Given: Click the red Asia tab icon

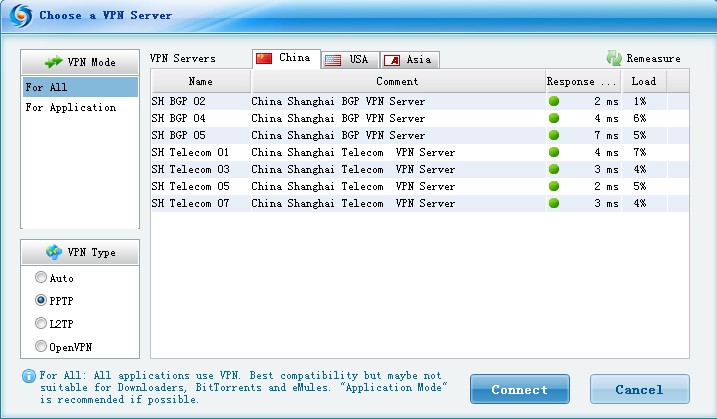Looking at the screenshot, I should click(x=392, y=60).
